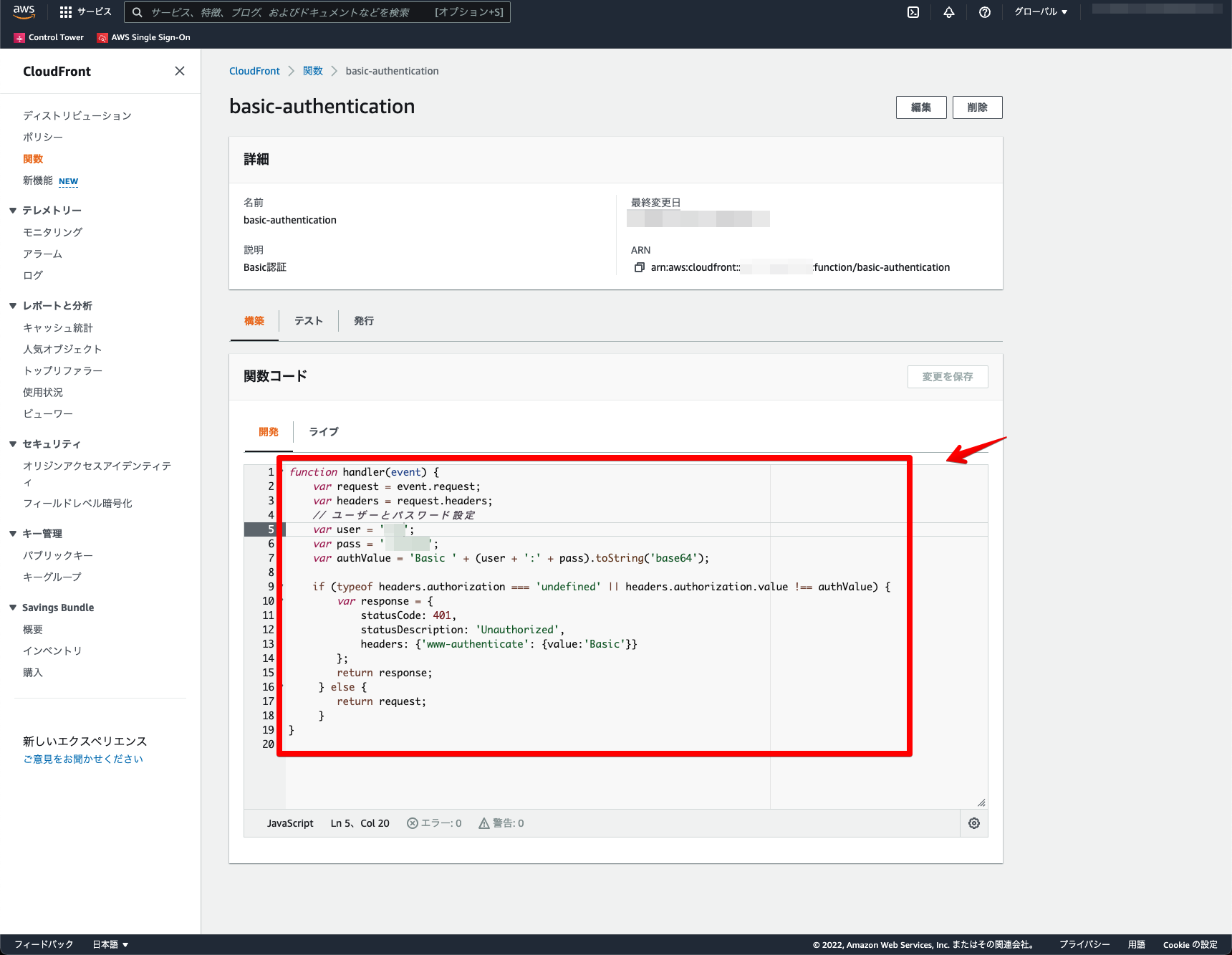Open 用語 footer link

[1137, 944]
